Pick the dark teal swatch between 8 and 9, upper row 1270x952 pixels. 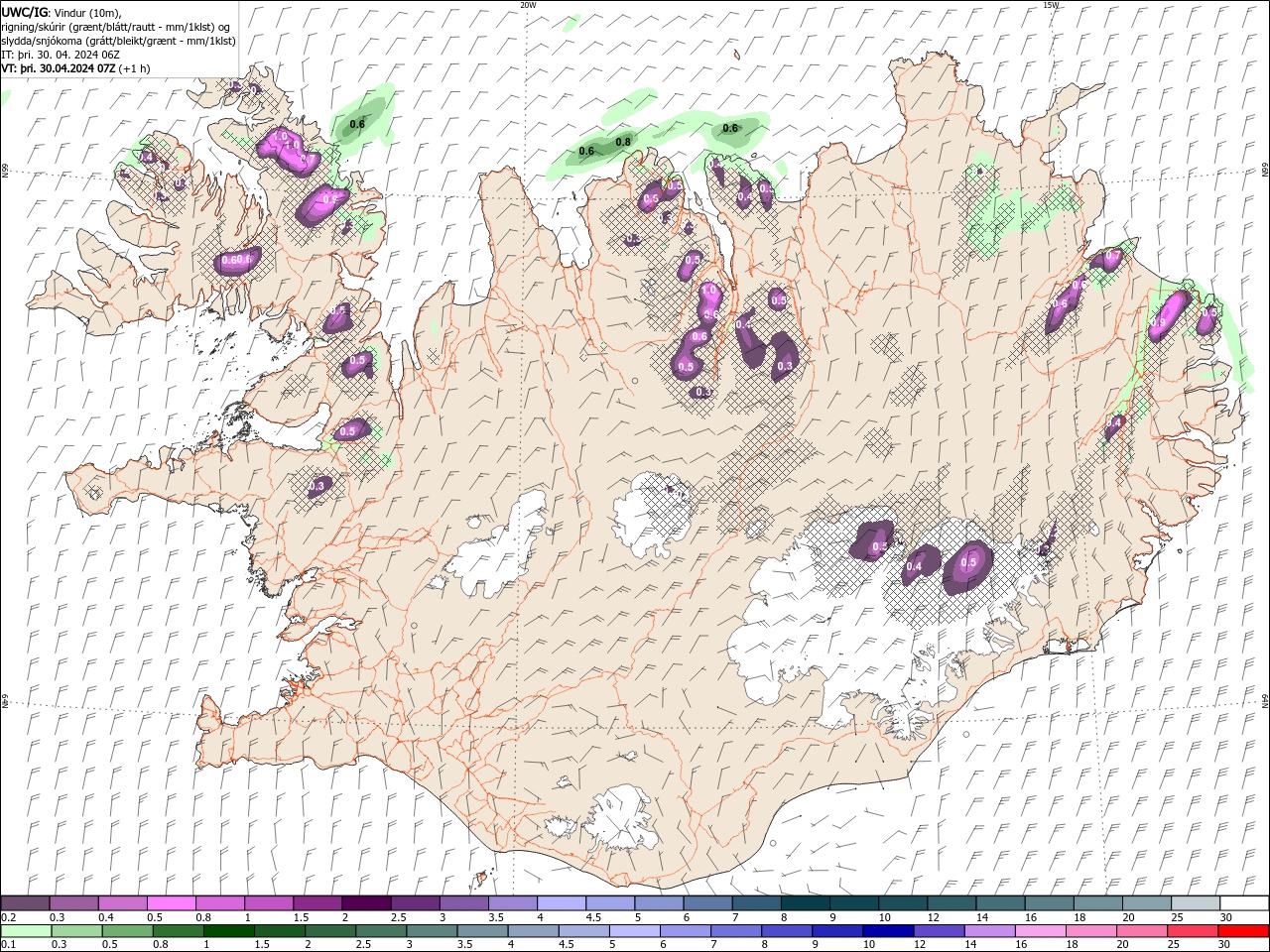click(x=805, y=903)
